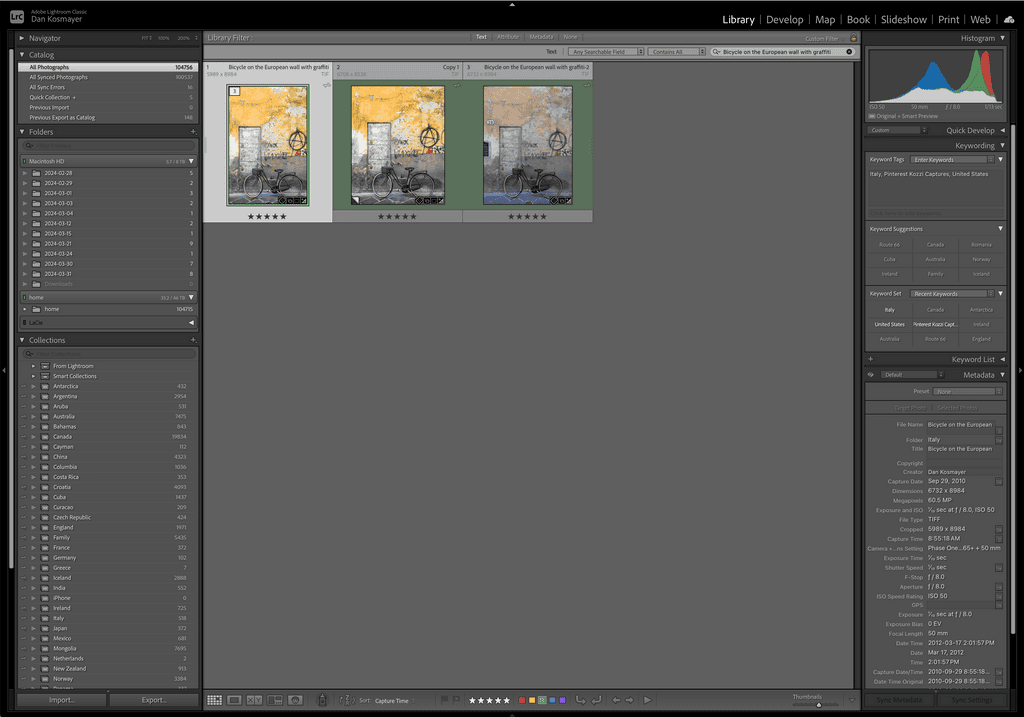Add Cuba keyword suggestion
Viewport: 1024px width, 717px height.
889,259
